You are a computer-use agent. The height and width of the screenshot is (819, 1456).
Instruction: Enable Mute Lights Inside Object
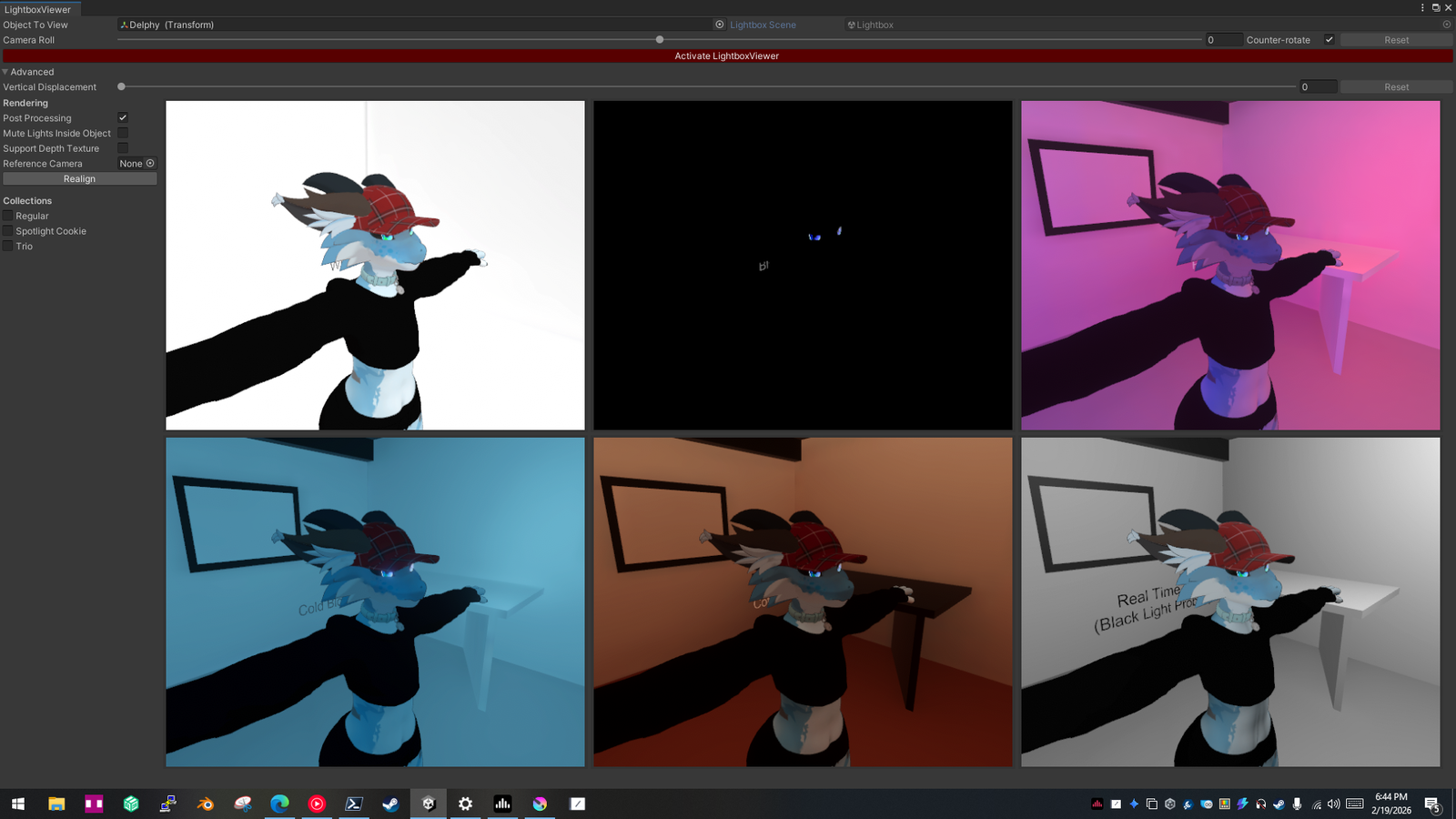(123, 134)
